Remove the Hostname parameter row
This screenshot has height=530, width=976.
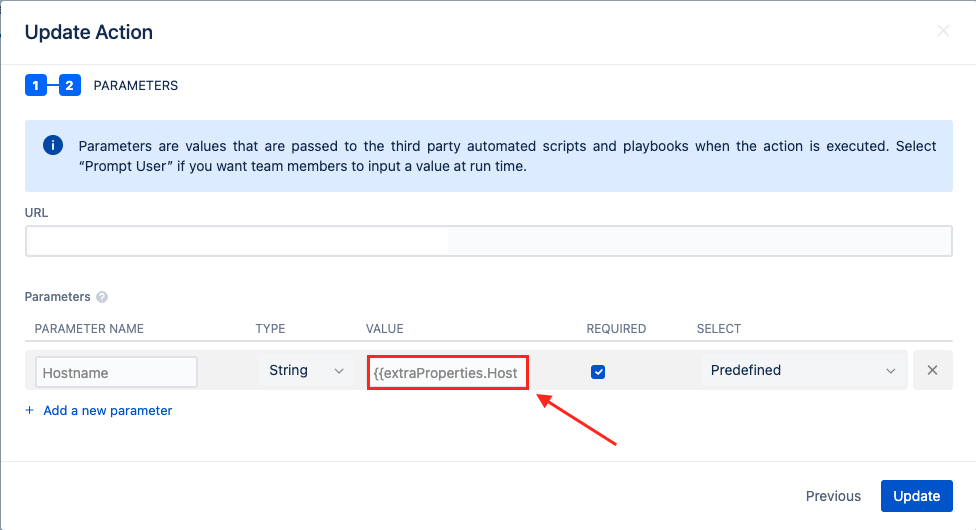pos(932,370)
